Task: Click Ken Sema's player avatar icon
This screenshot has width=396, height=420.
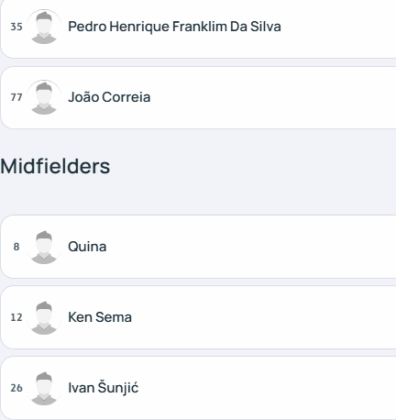Action: click(44, 317)
